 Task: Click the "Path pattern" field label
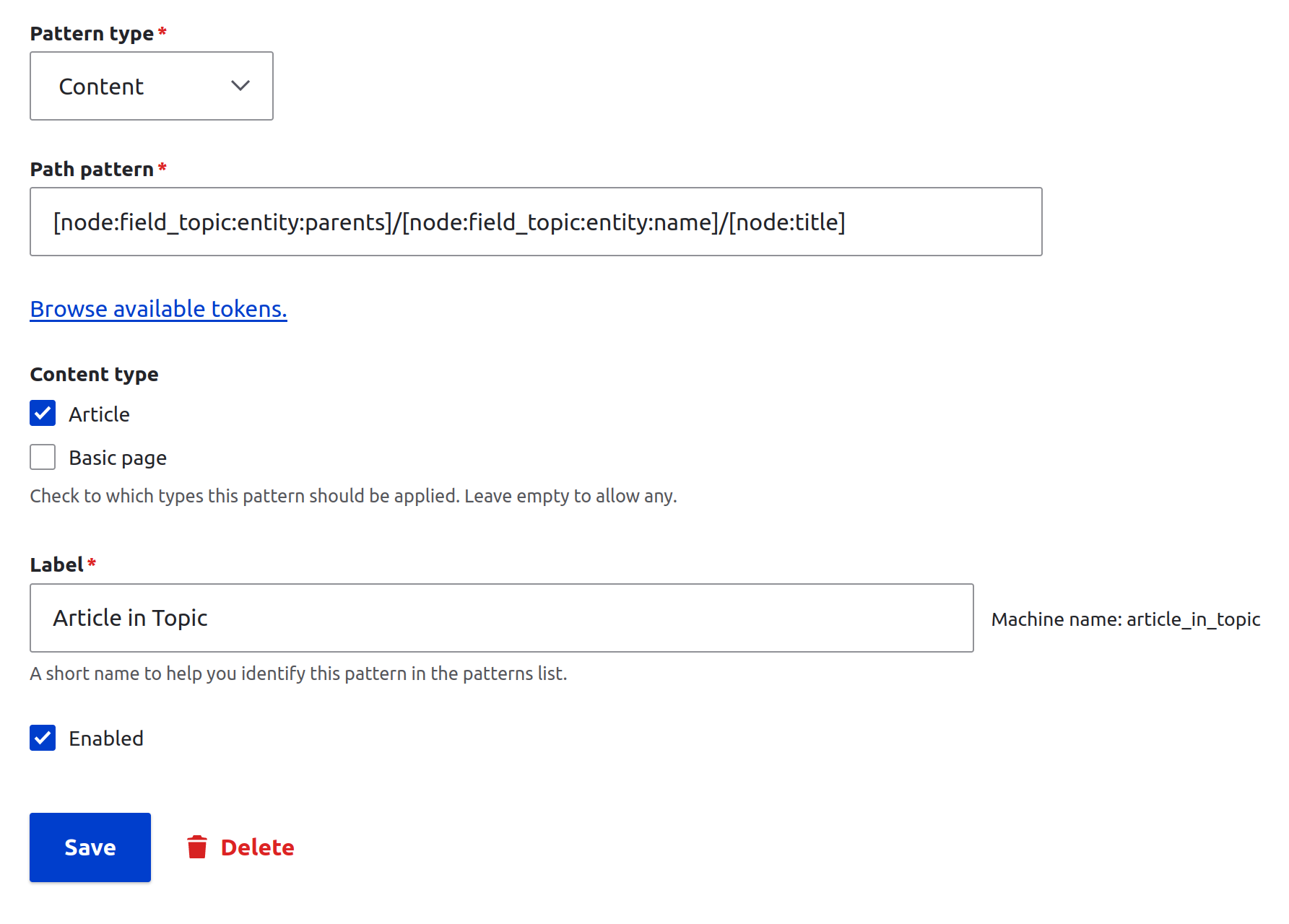(92, 169)
